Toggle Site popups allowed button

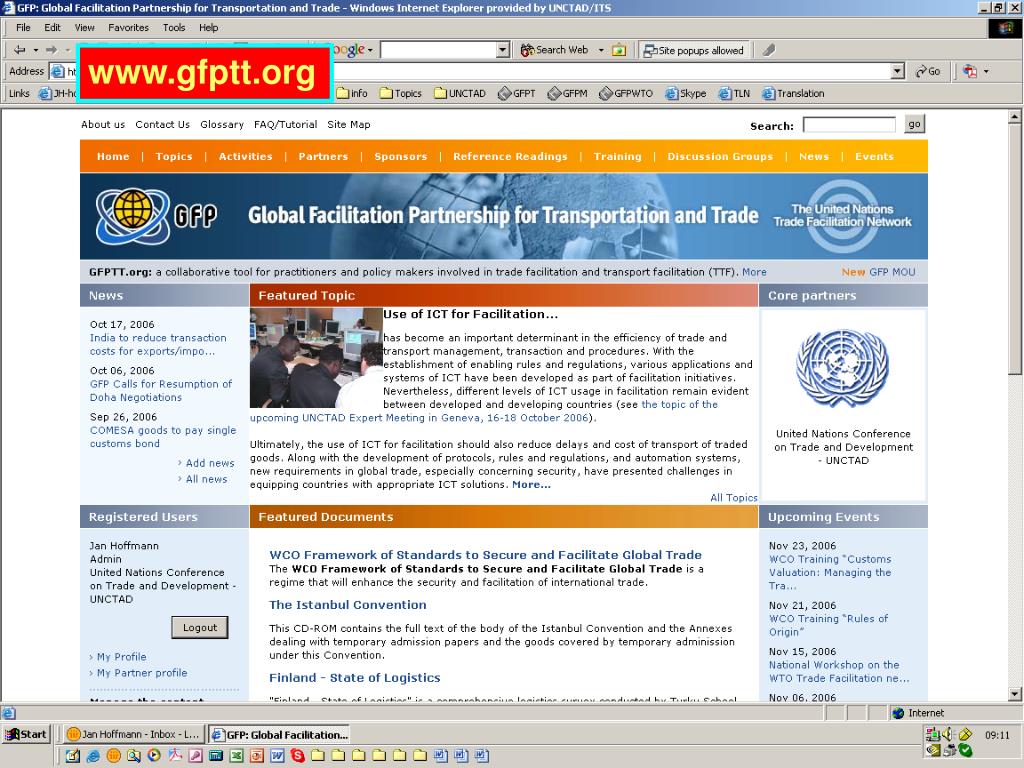coord(694,50)
